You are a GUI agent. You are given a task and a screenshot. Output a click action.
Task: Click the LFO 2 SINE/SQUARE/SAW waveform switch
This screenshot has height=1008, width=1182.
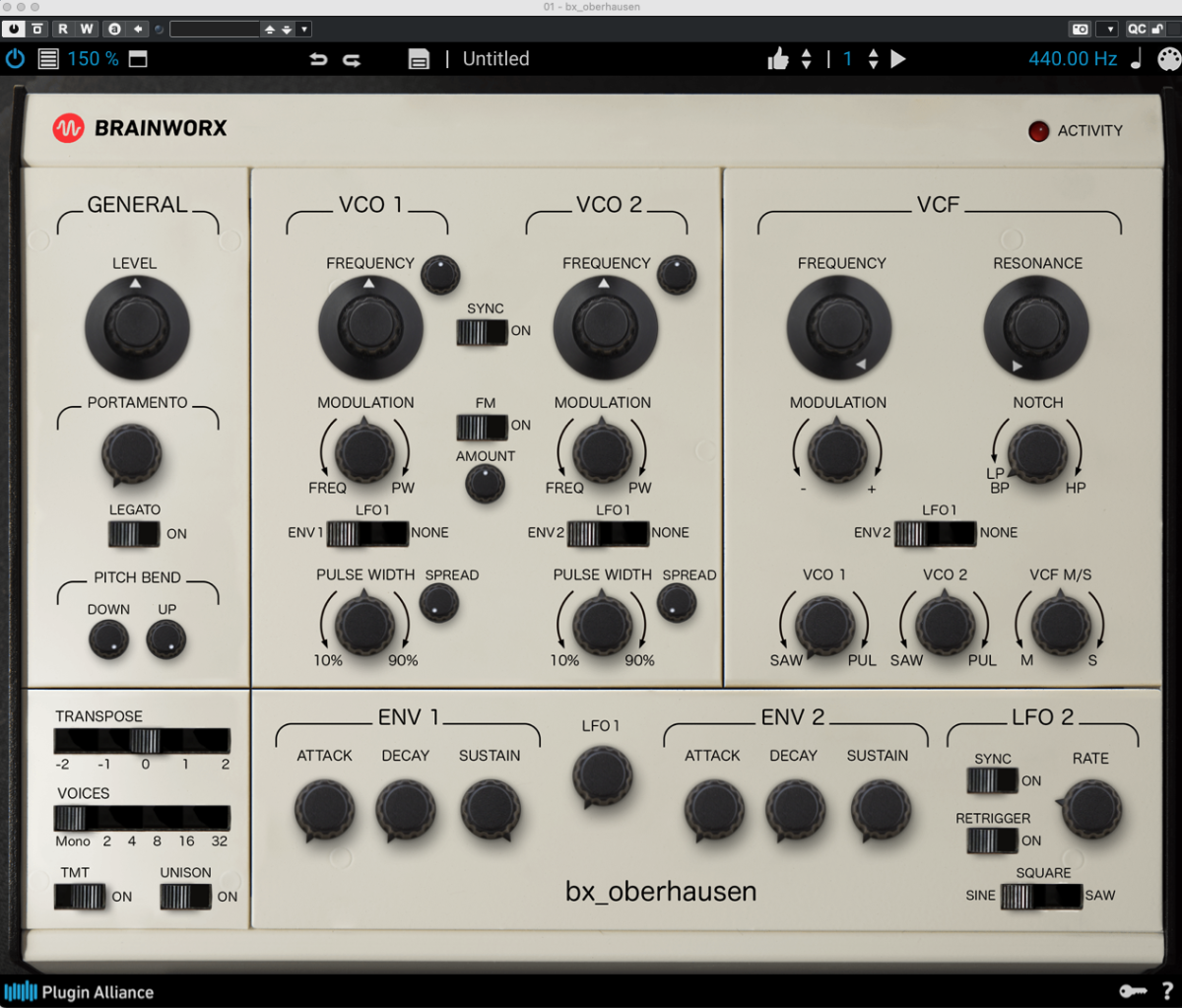coord(1041,896)
